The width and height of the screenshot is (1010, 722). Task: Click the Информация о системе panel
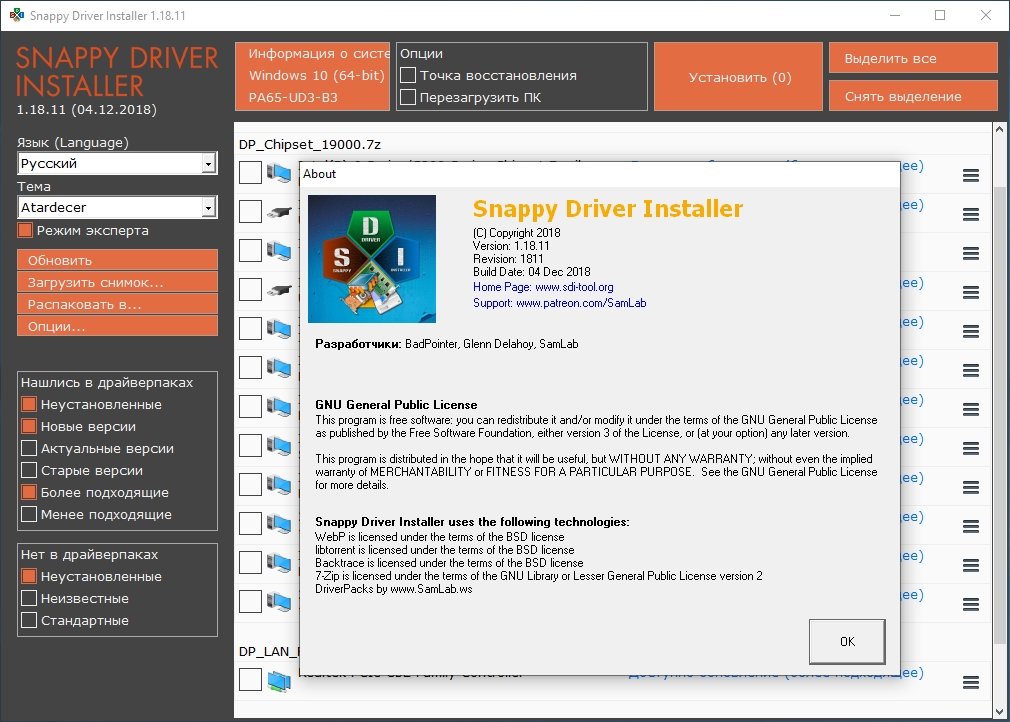tap(312, 76)
